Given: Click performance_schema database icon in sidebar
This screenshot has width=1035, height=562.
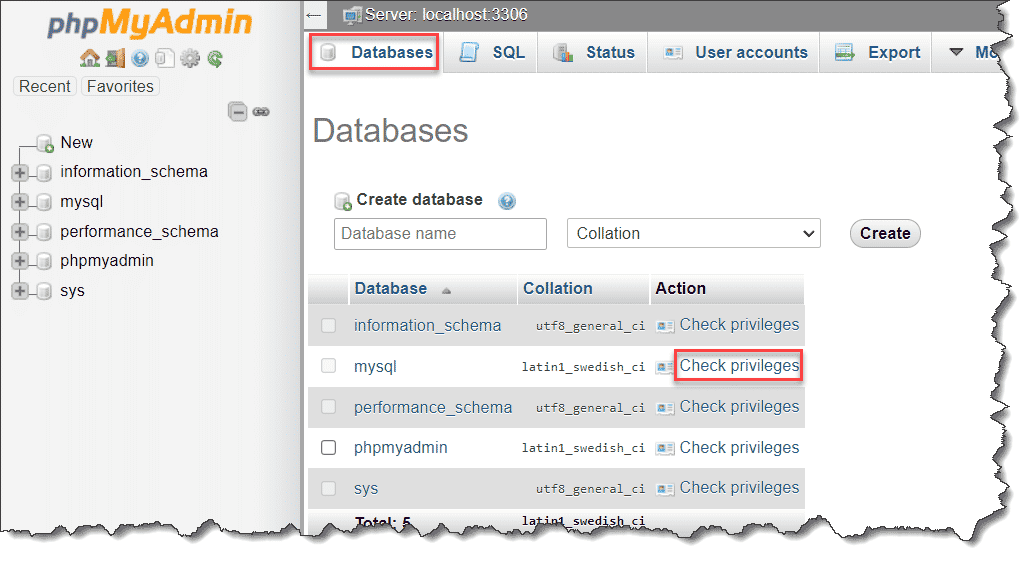Looking at the screenshot, I should (x=44, y=232).
